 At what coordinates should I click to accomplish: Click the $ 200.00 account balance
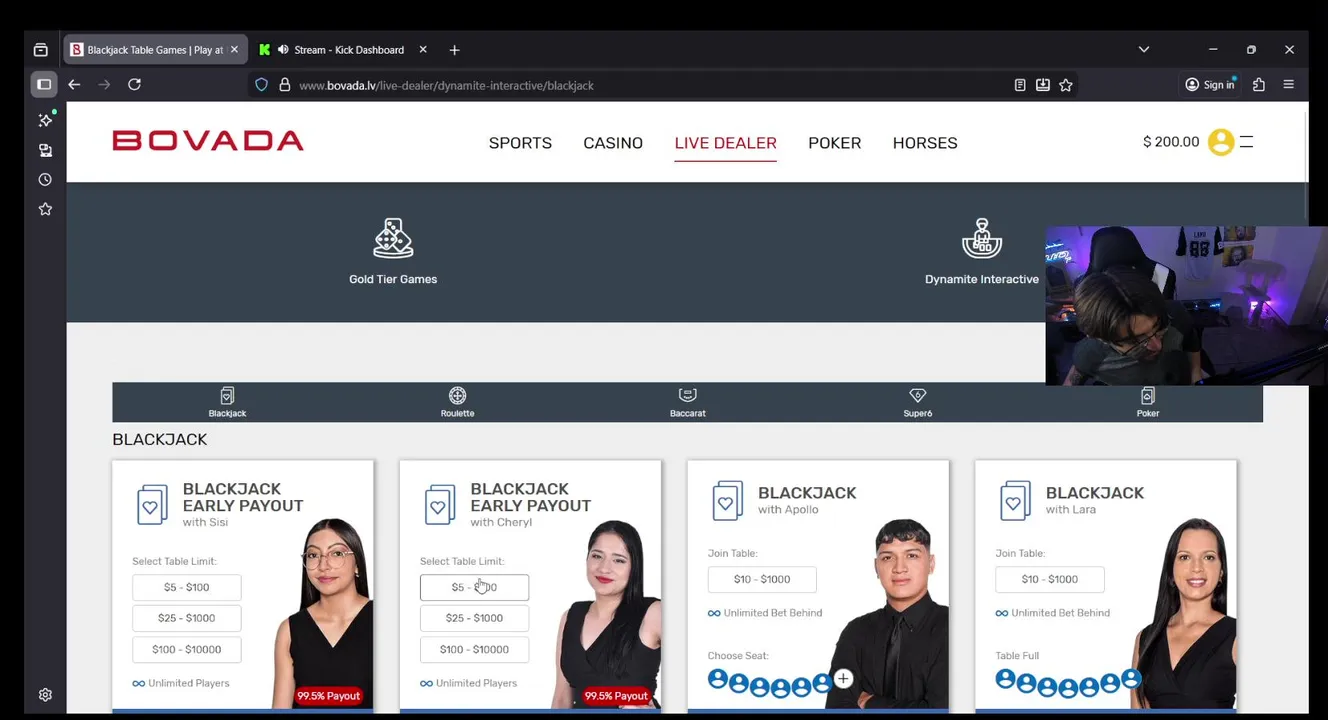(x=1171, y=142)
